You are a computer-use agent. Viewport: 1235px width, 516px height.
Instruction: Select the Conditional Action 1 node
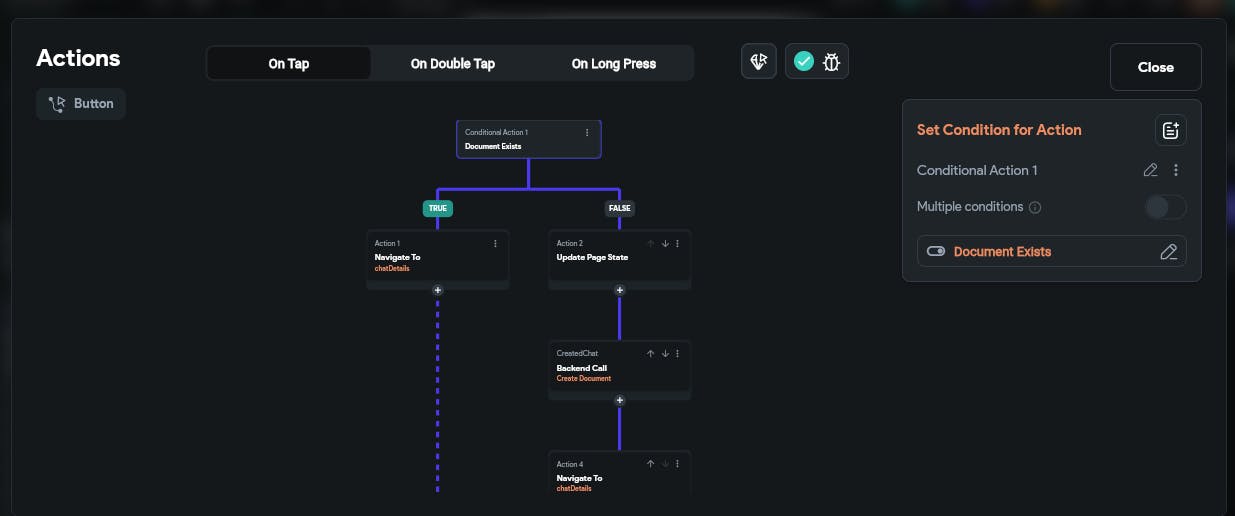click(x=528, y=139)
